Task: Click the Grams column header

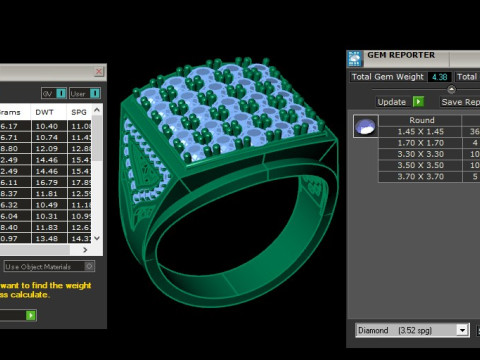Action: pyautogui.click(x=15, y=112)
